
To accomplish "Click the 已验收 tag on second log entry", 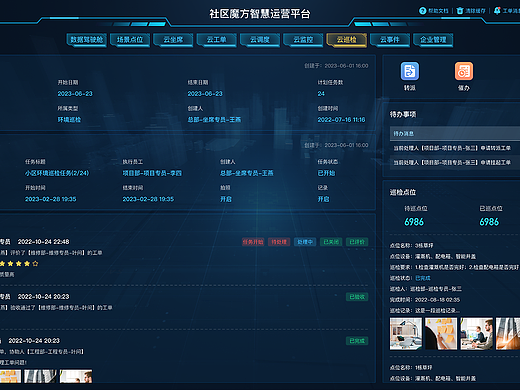I will point(357,297).
